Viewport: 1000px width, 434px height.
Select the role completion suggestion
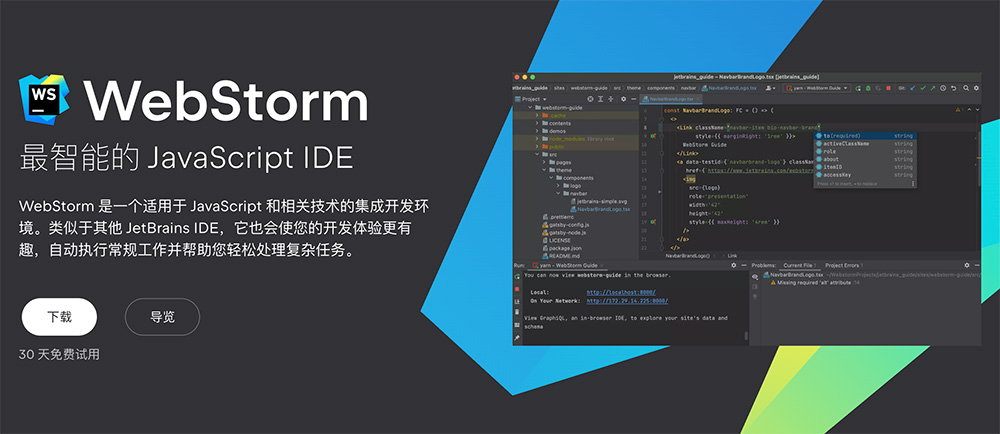(x=865, y=152)
